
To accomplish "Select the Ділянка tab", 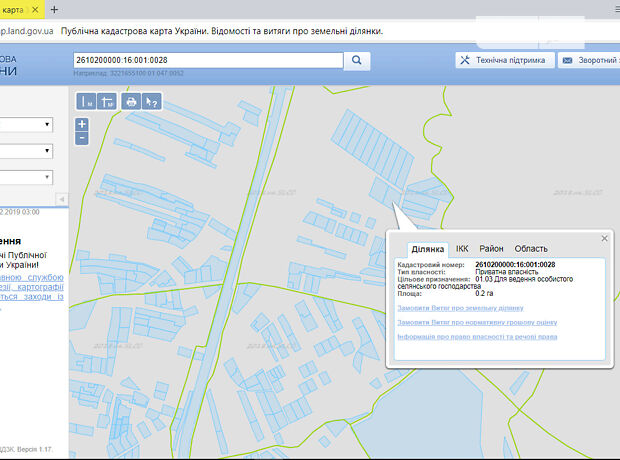I will [428, 249].
